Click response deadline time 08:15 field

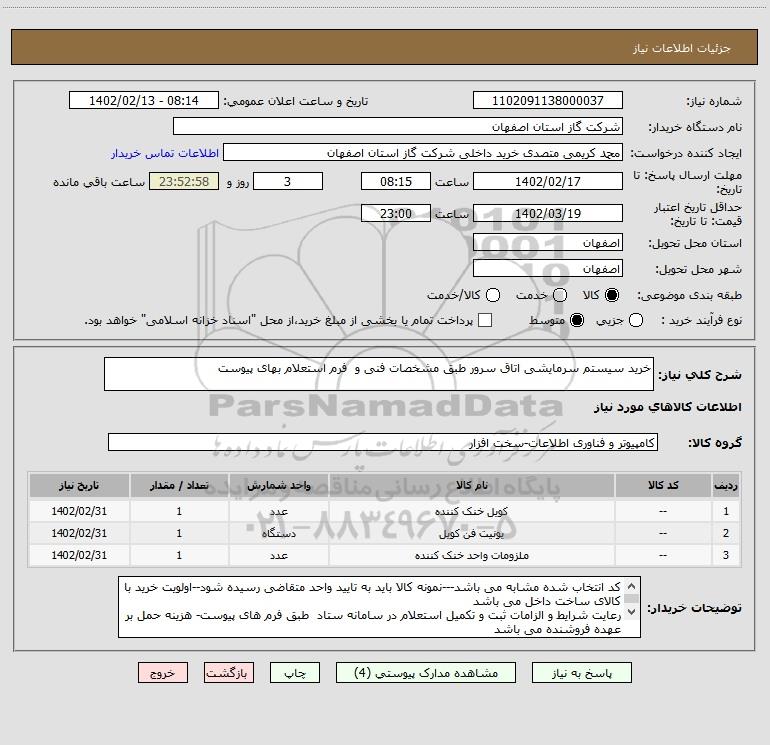pyautogui.click(x=396, y=181)
